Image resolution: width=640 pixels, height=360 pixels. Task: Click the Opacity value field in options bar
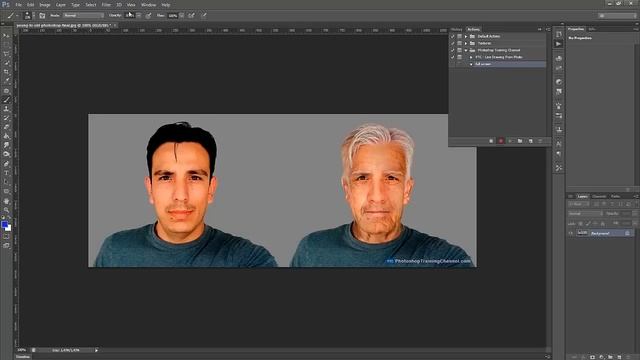pyautogui.click(x=129, y=16)
